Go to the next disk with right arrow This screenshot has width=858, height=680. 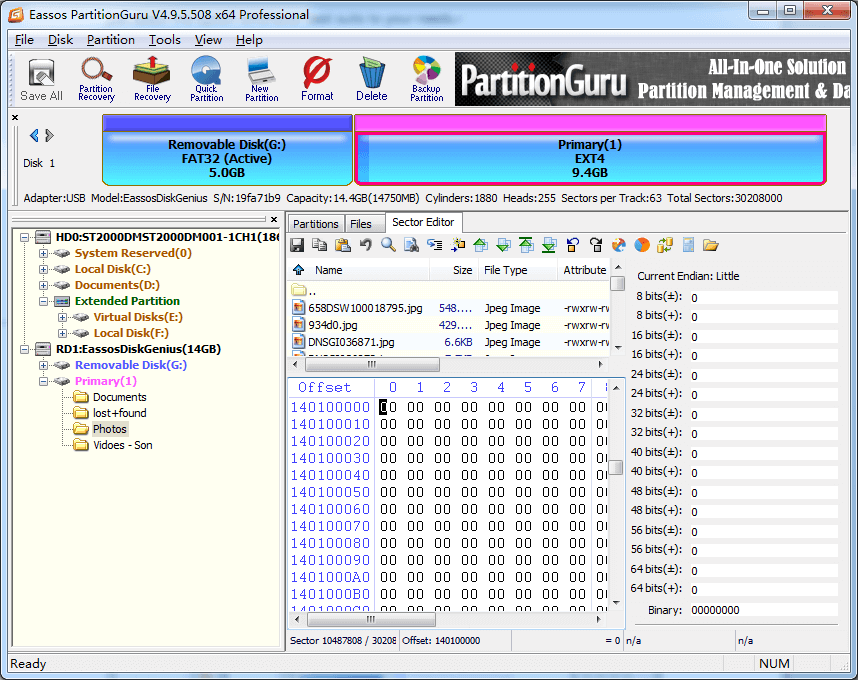click(49, 135)
